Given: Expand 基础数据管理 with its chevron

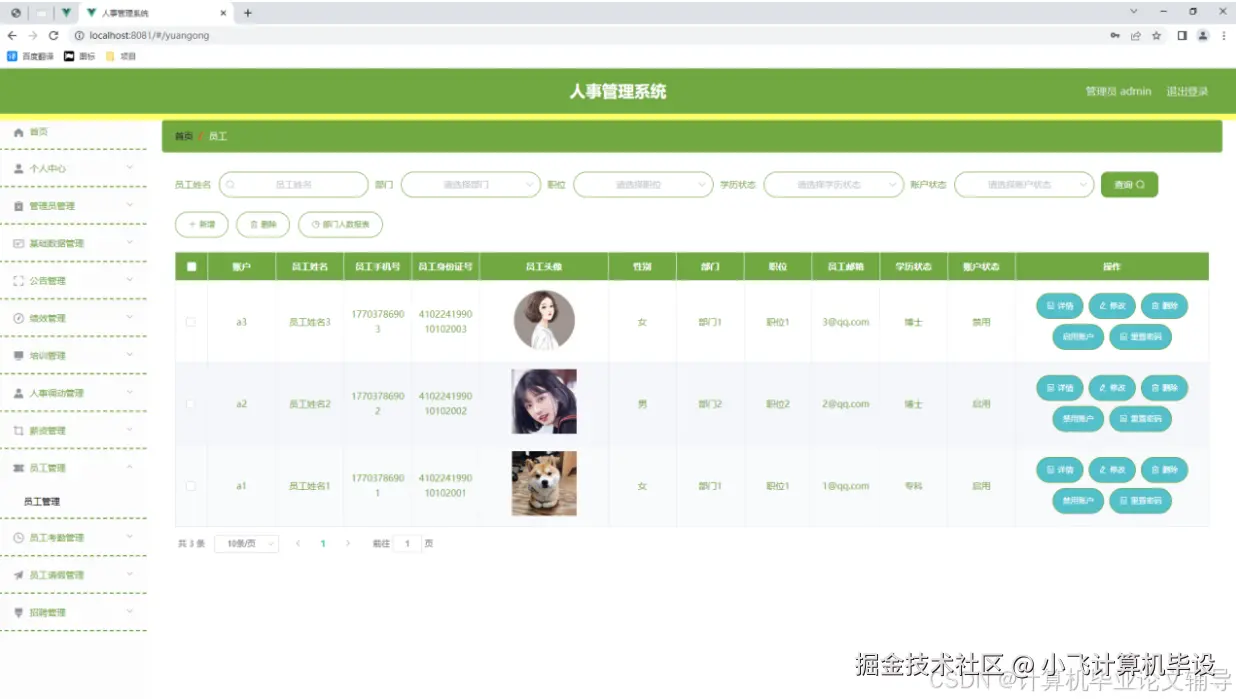Looking at the screenshot, I should click(x=130, y=242).
